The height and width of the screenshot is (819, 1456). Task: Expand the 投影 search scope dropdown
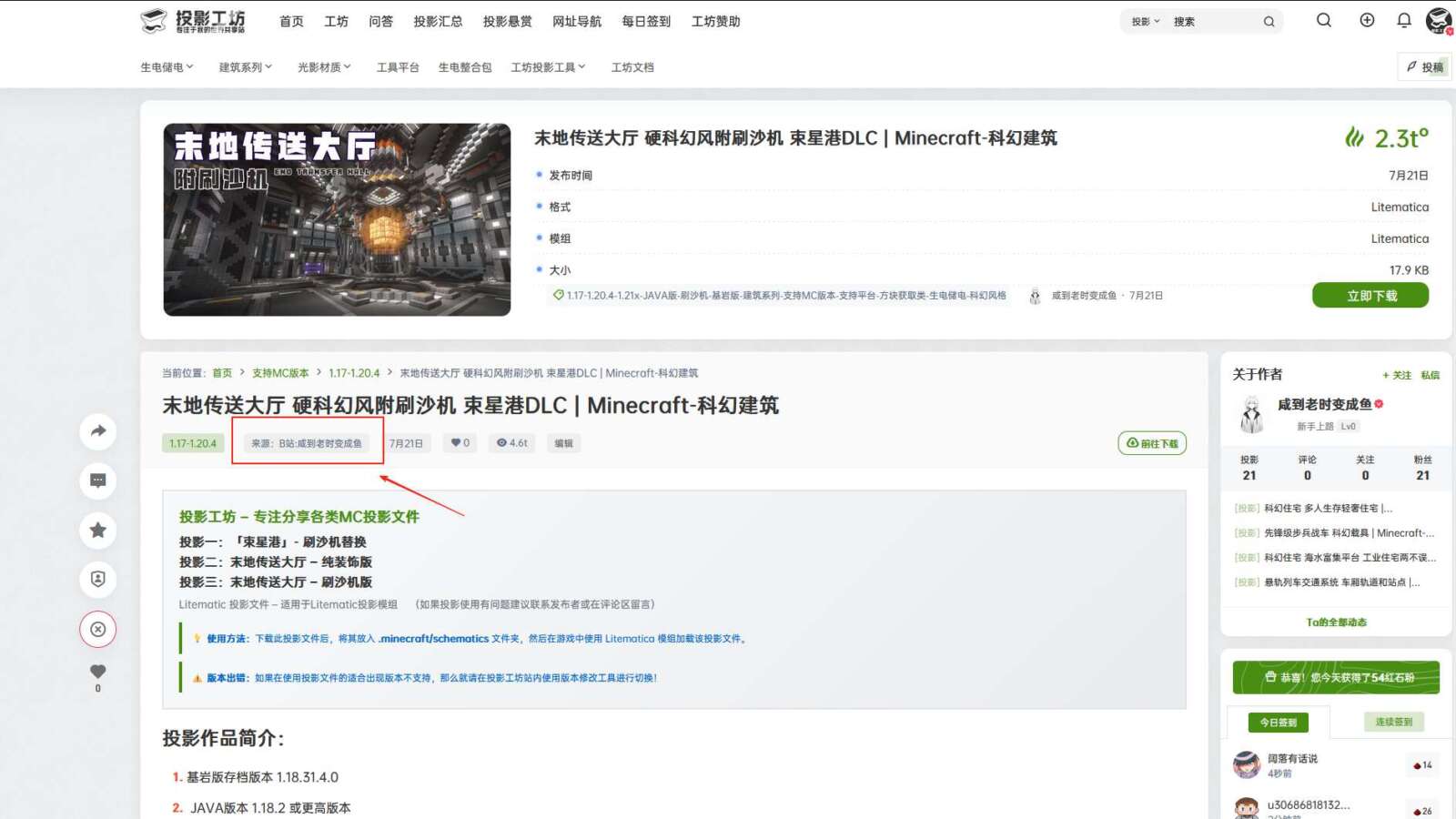point(1145,22)
